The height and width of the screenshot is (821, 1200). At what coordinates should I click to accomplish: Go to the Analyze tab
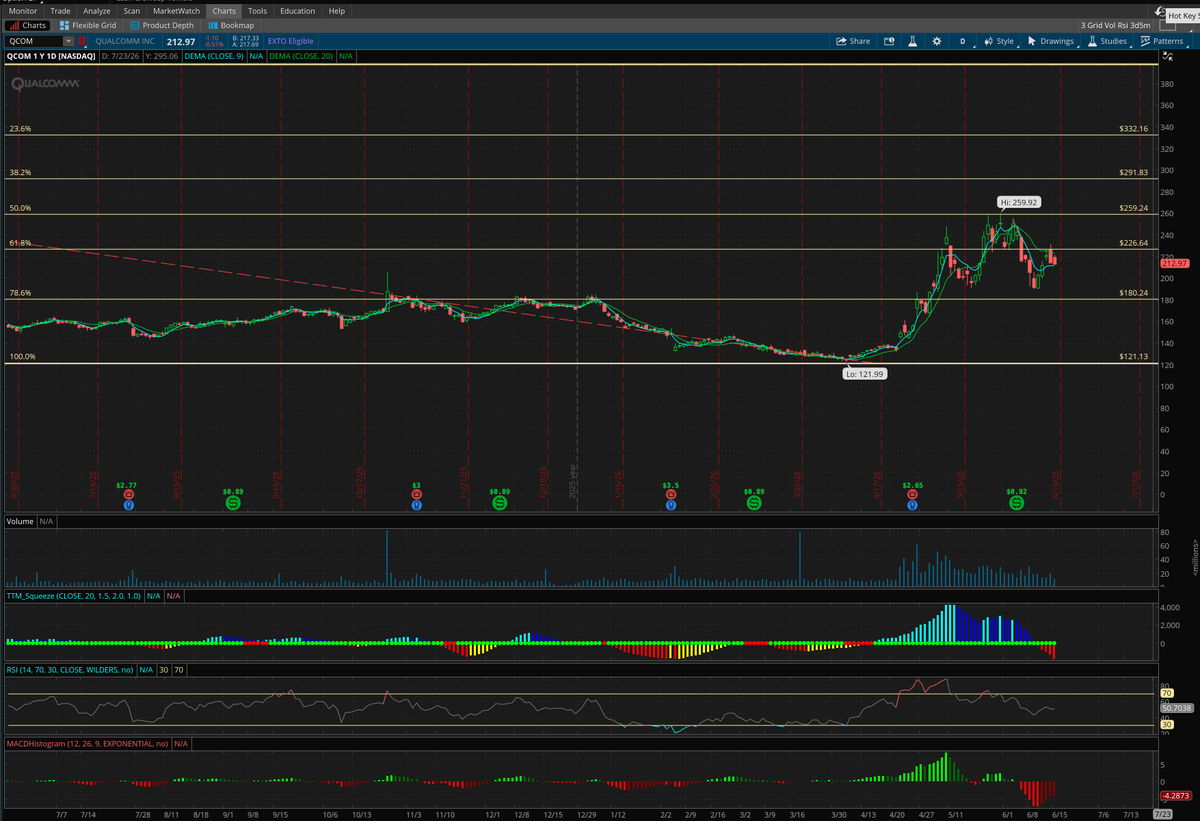tap(97, 10)
